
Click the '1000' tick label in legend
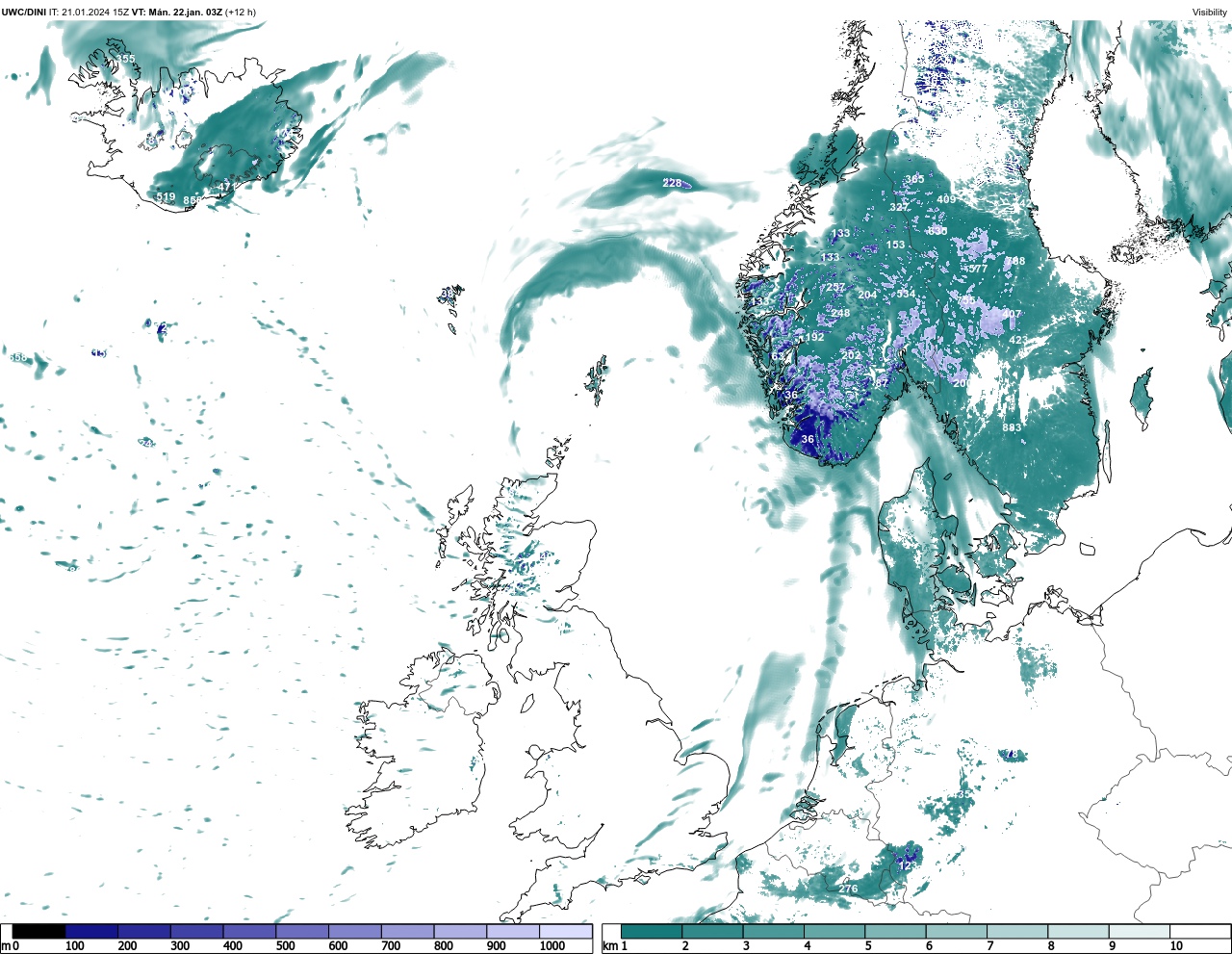552,946
